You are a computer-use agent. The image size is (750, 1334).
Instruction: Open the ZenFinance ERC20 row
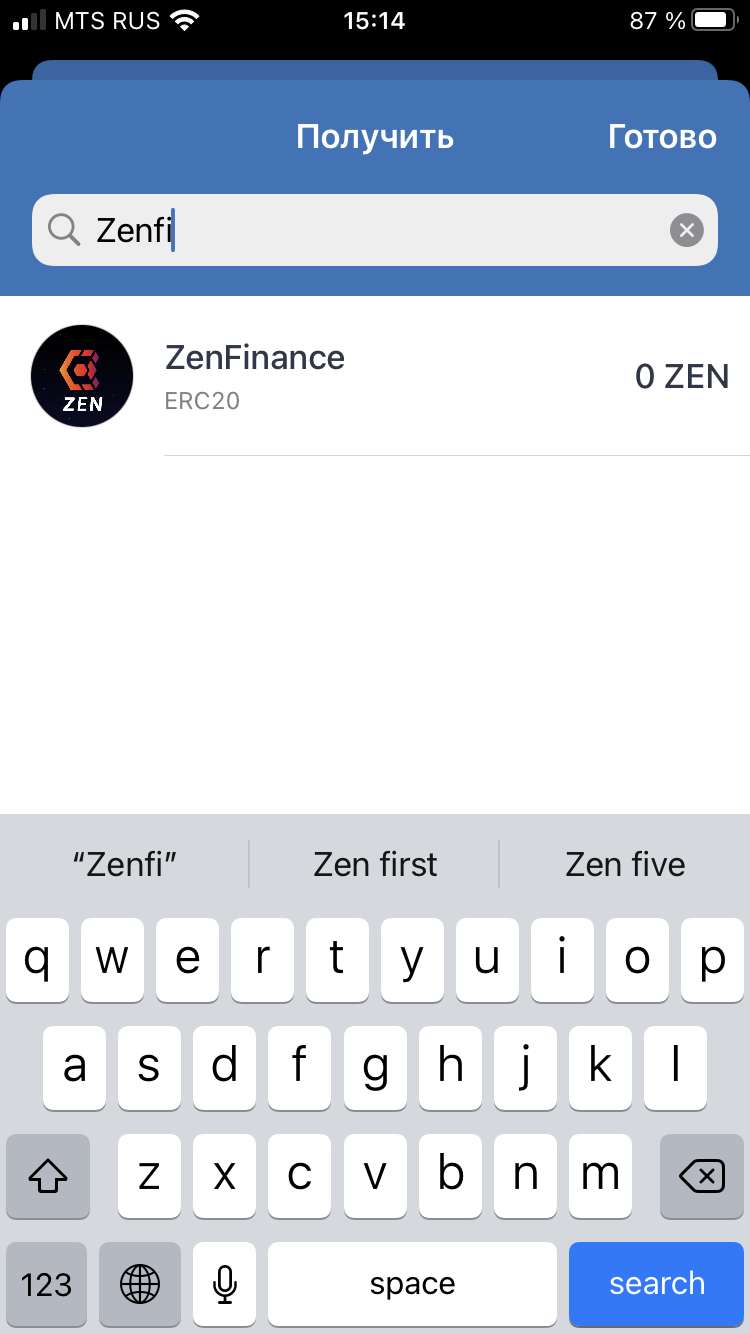(x=375, y=376)
